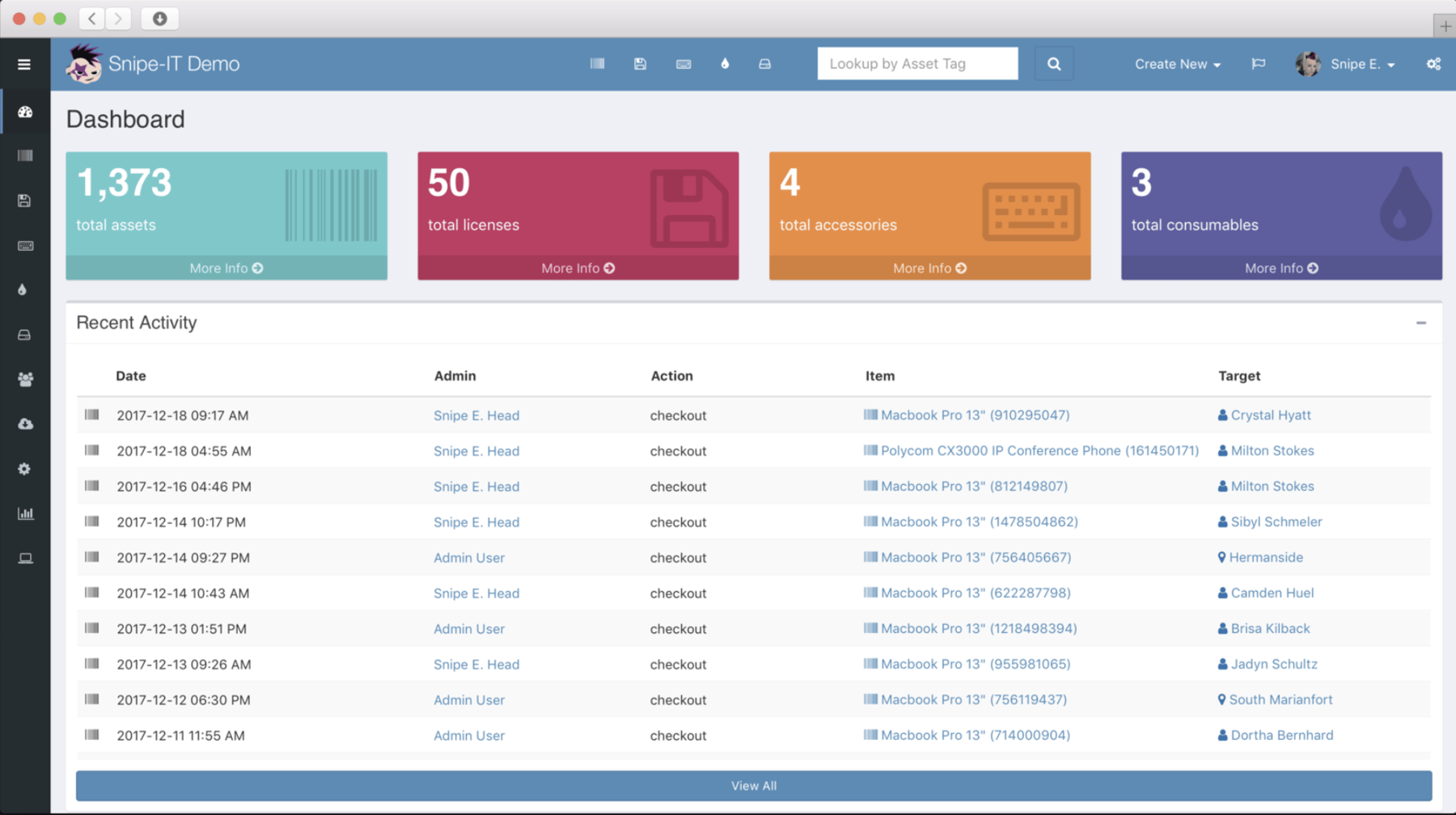Select the Dashboard heading menu item

pyautogui.click(x=125, y=119)
